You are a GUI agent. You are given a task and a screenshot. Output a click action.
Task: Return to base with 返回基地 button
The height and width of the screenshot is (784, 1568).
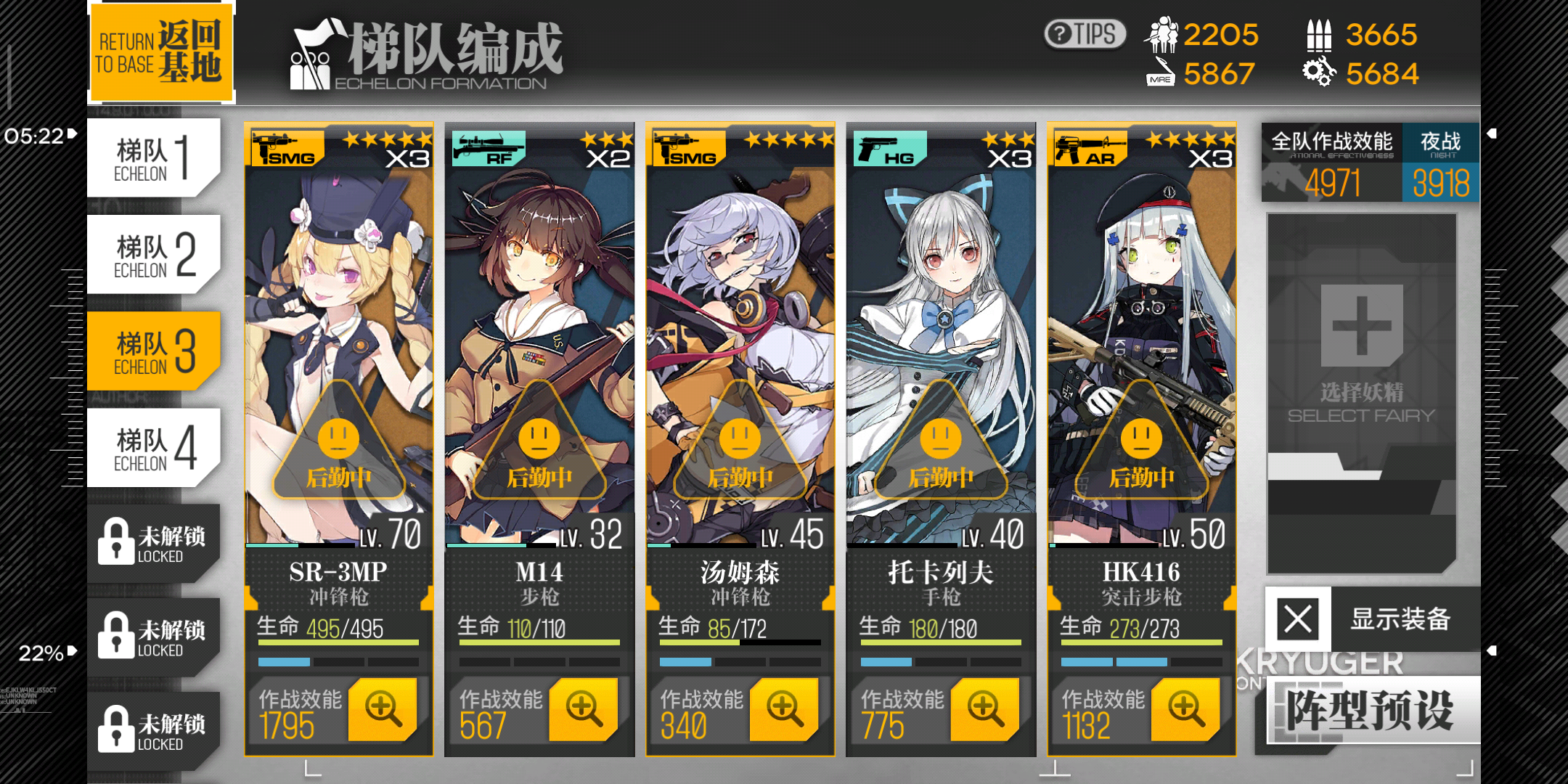click(161, 52)
